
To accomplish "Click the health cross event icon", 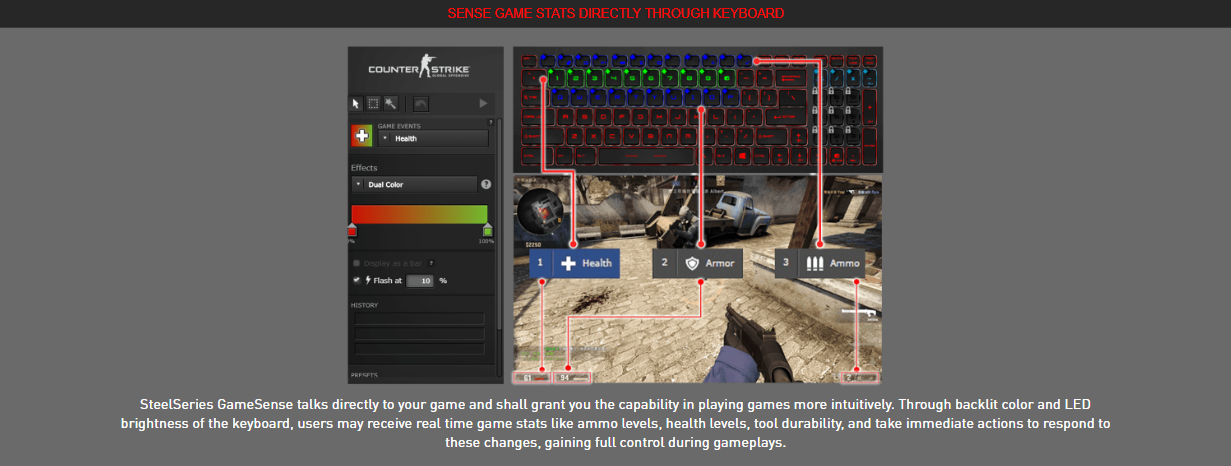I will (362, 136).
